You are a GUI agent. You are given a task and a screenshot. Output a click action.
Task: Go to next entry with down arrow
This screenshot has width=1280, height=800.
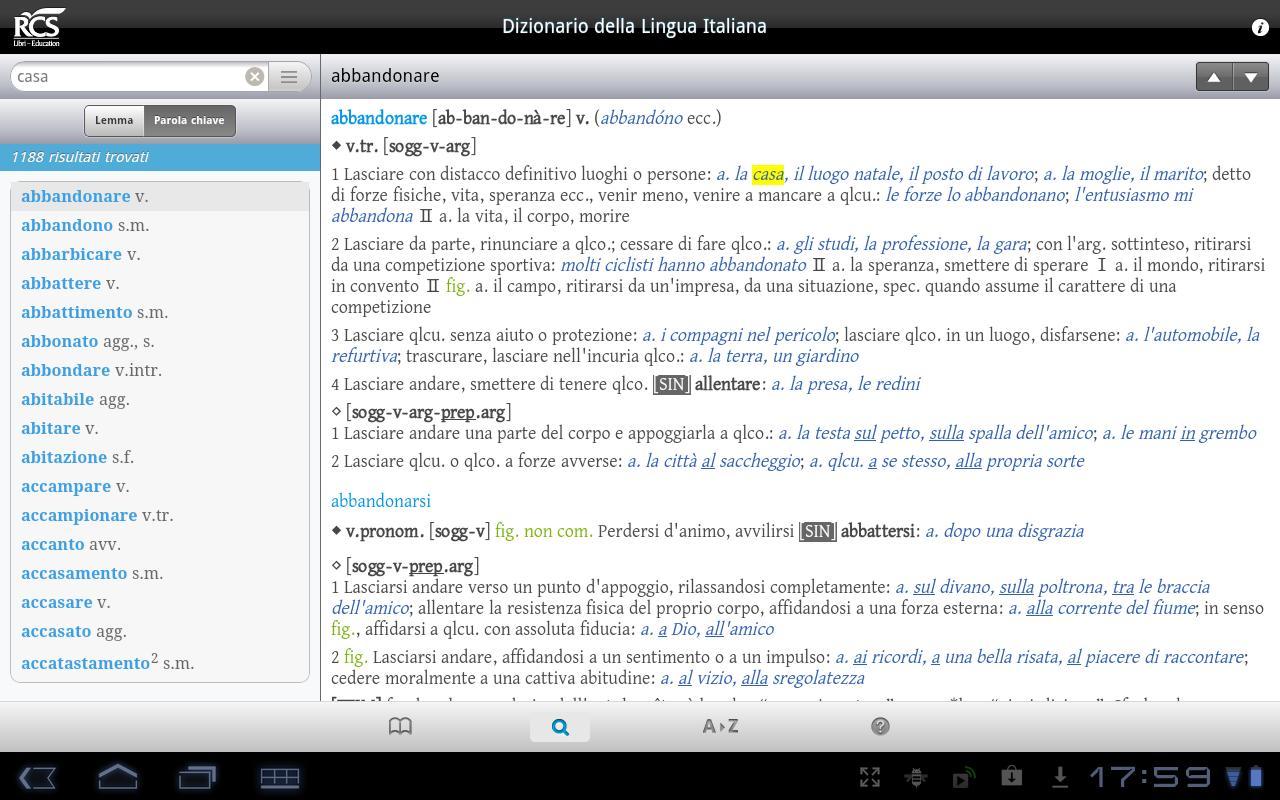1251,77
